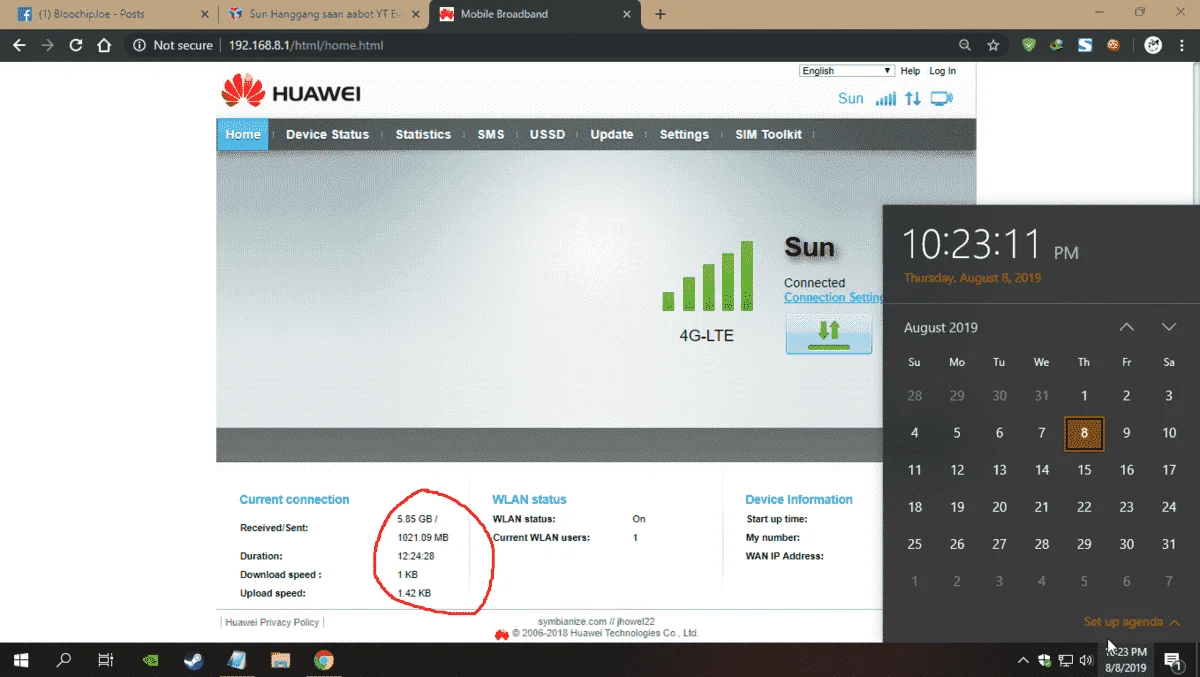The width and height of the screenshot is (1200, 677).
Task: Click the signal strength bars icon in the header
Action: tap(885, 98)
